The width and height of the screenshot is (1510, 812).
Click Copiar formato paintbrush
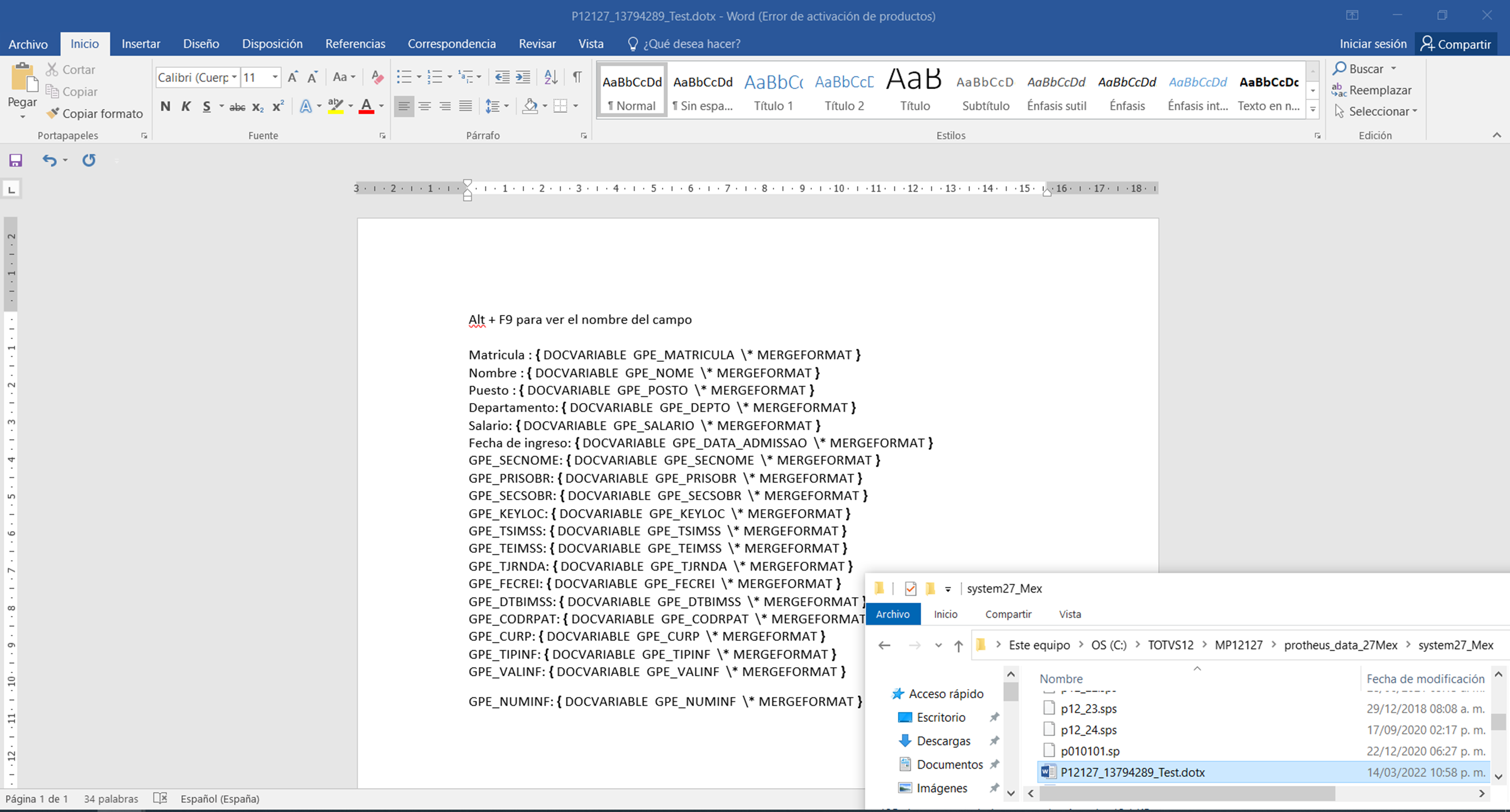pyautogui.click(x=95, y=113)
